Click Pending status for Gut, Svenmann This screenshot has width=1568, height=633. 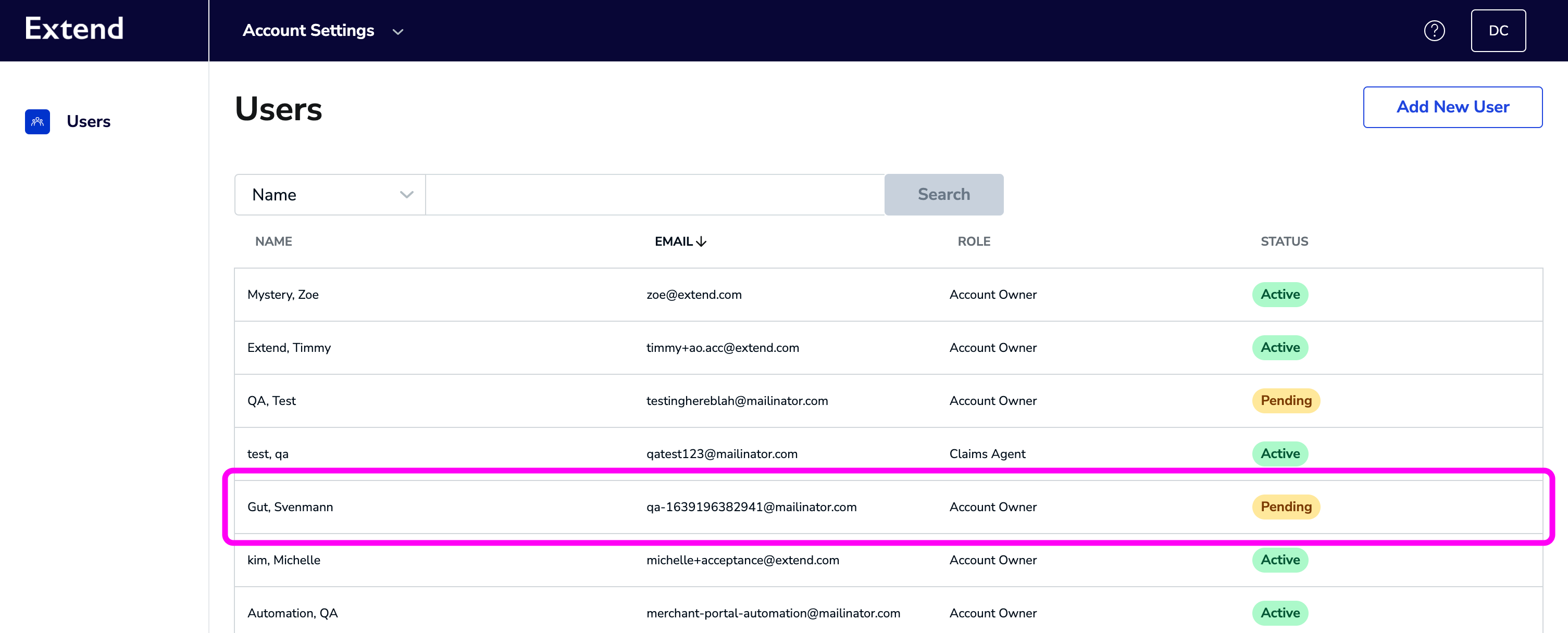[1286, 507]
